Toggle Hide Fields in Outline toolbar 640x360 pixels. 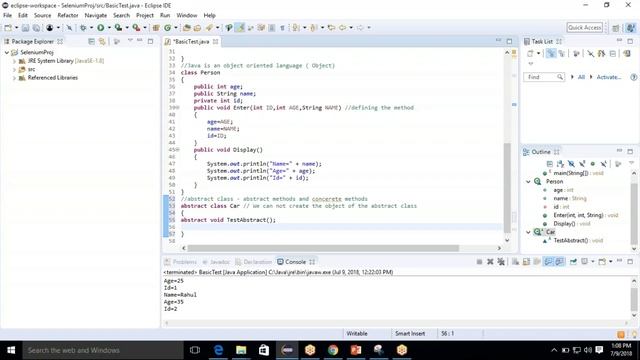(571, 164)
